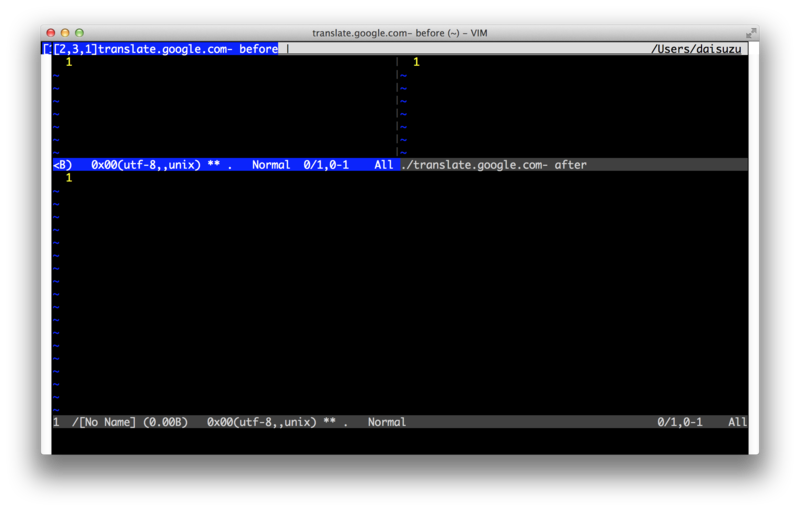The height and width of the screenshot is (511, 800).
Task: Click line number 1 in right pane
Action: [x=416, y=62]
